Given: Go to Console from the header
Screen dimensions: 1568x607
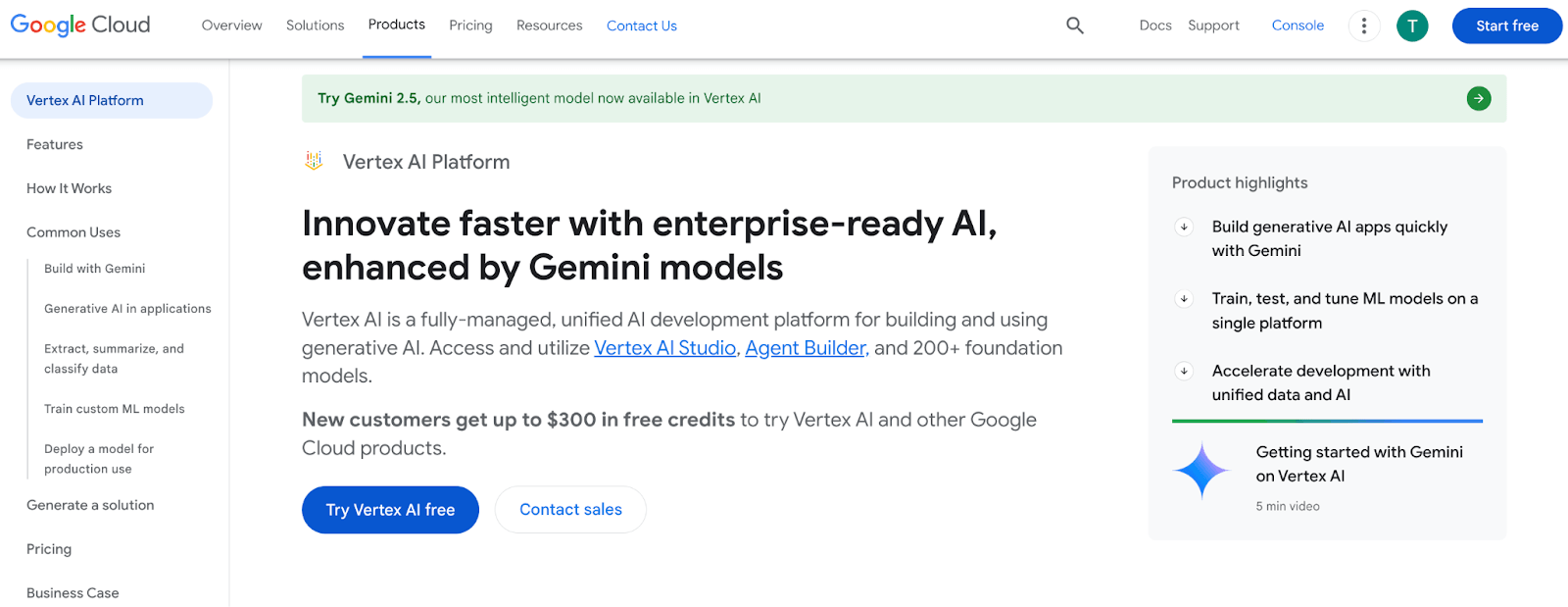Looking at the screenshot, I should tap(1298, 25).
